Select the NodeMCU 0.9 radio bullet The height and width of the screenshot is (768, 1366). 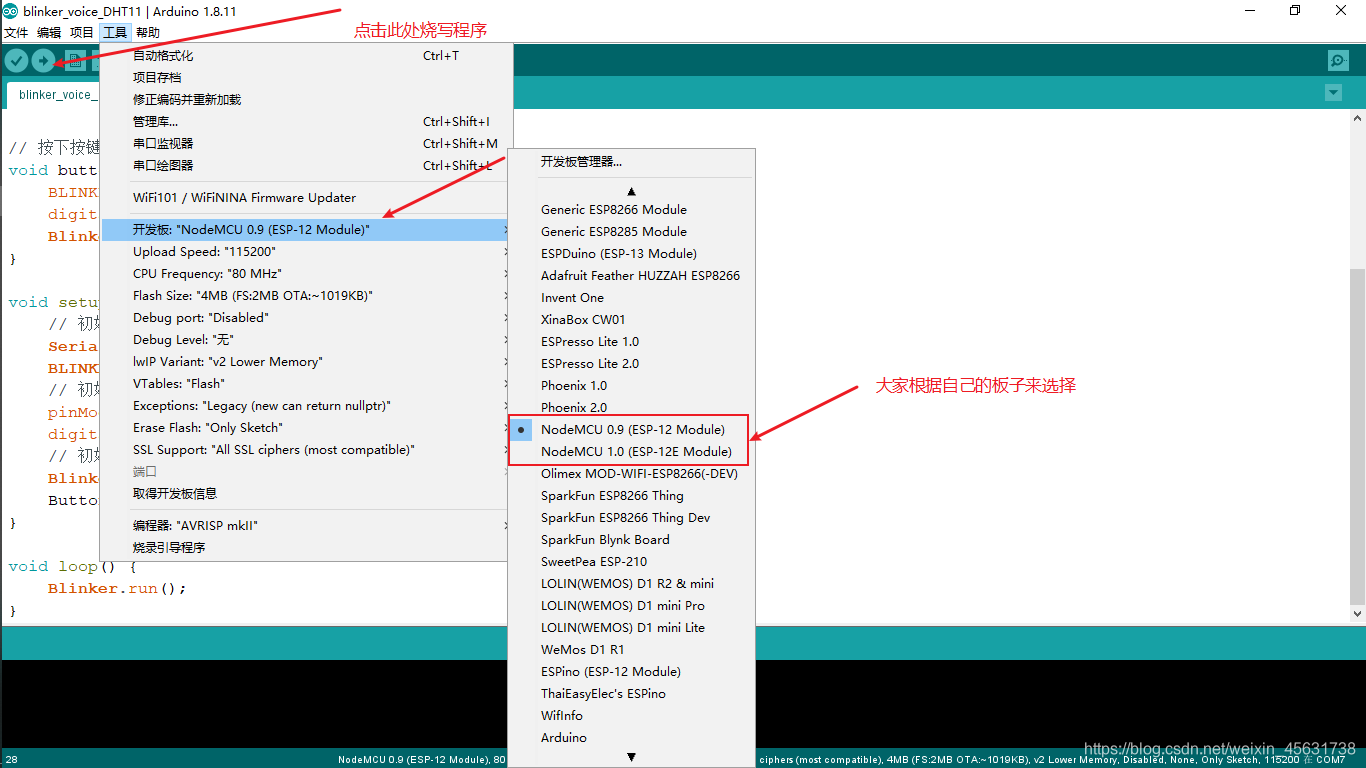click(521, 429)
